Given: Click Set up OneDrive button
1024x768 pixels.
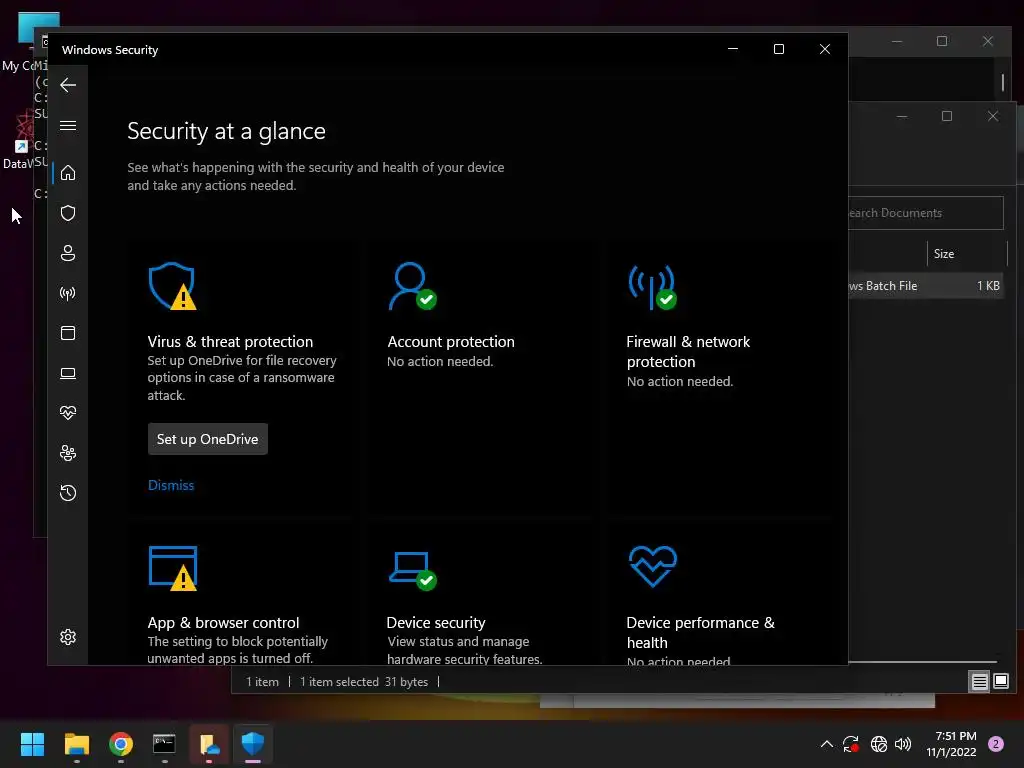Looking at the screenshot, I should 208,439.
